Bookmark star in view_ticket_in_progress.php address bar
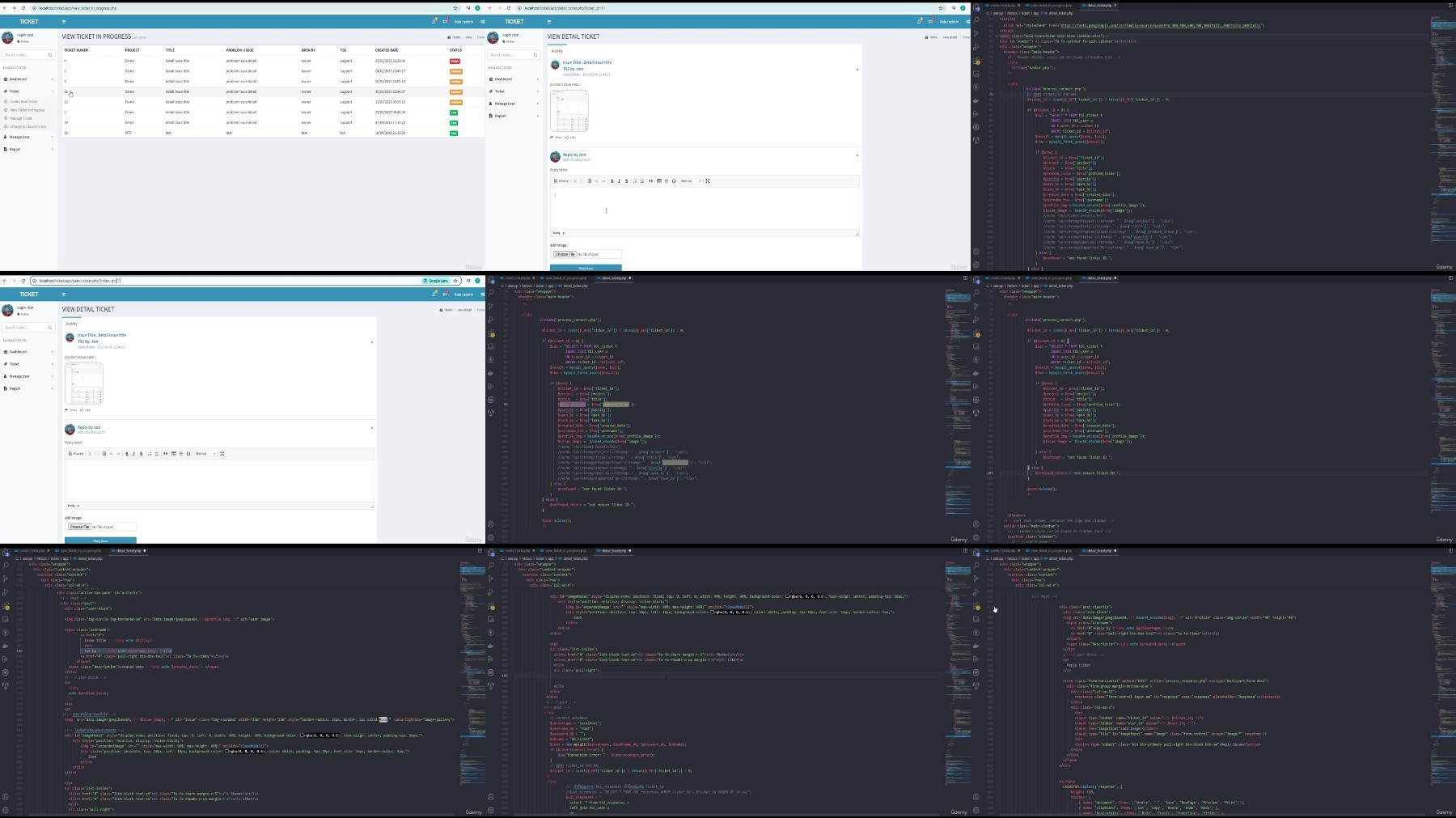The image size is (1456, 818). [x=455, y=8]
